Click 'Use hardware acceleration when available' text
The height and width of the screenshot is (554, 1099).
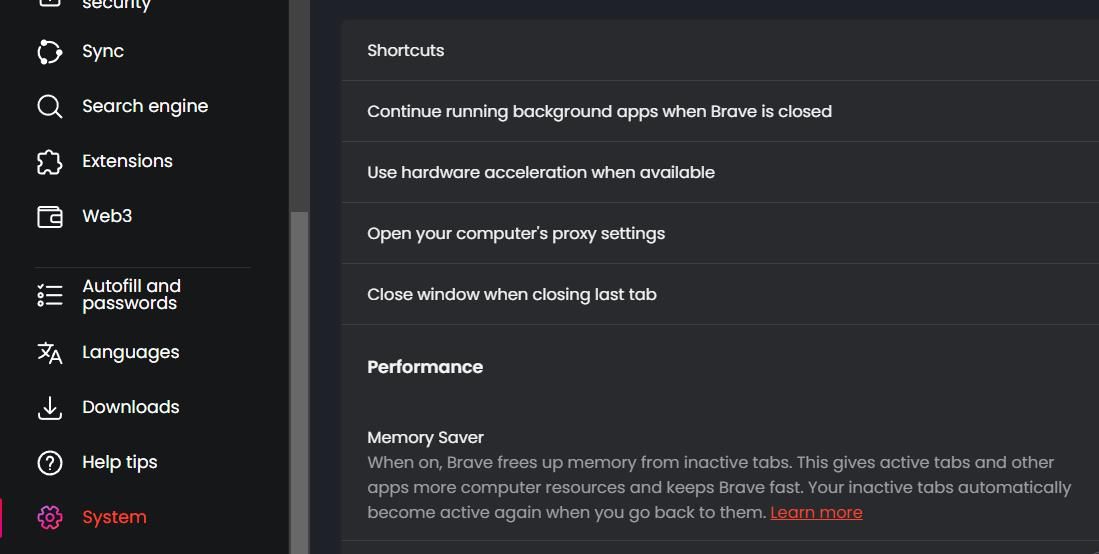point(541,173)
